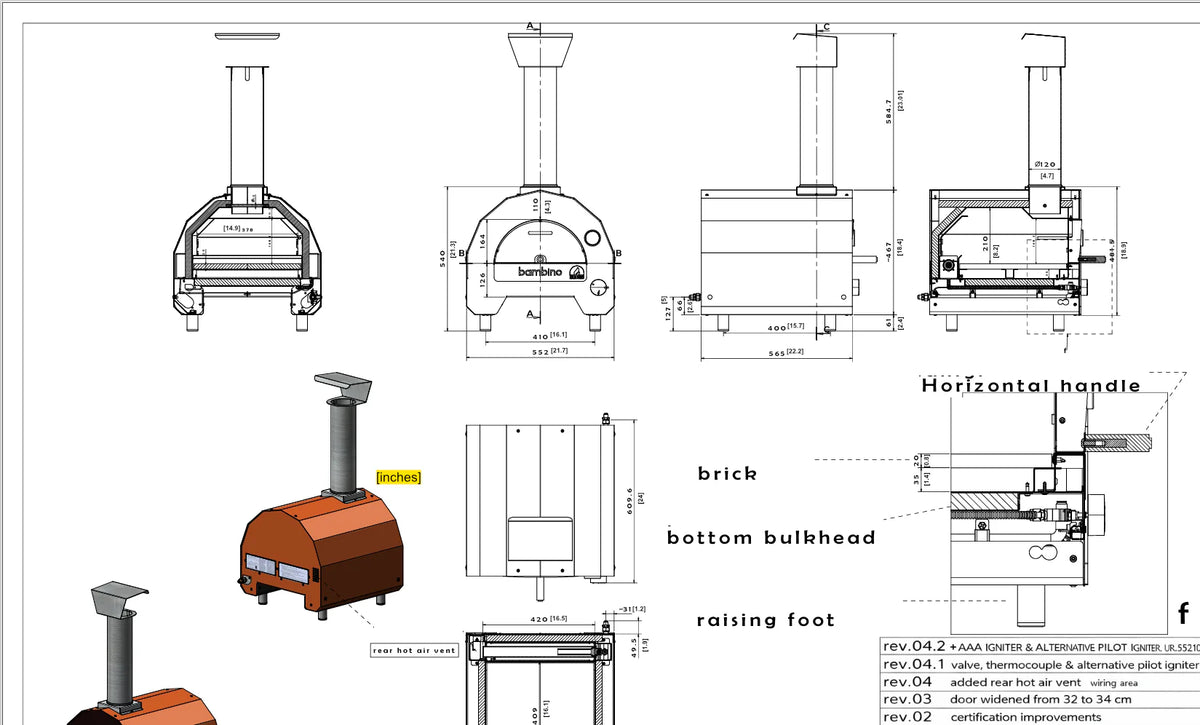This screenshot has width=1200, height=725.
Task: Click the 'rear hot air vent' callout box
Action: coord(414,651)
